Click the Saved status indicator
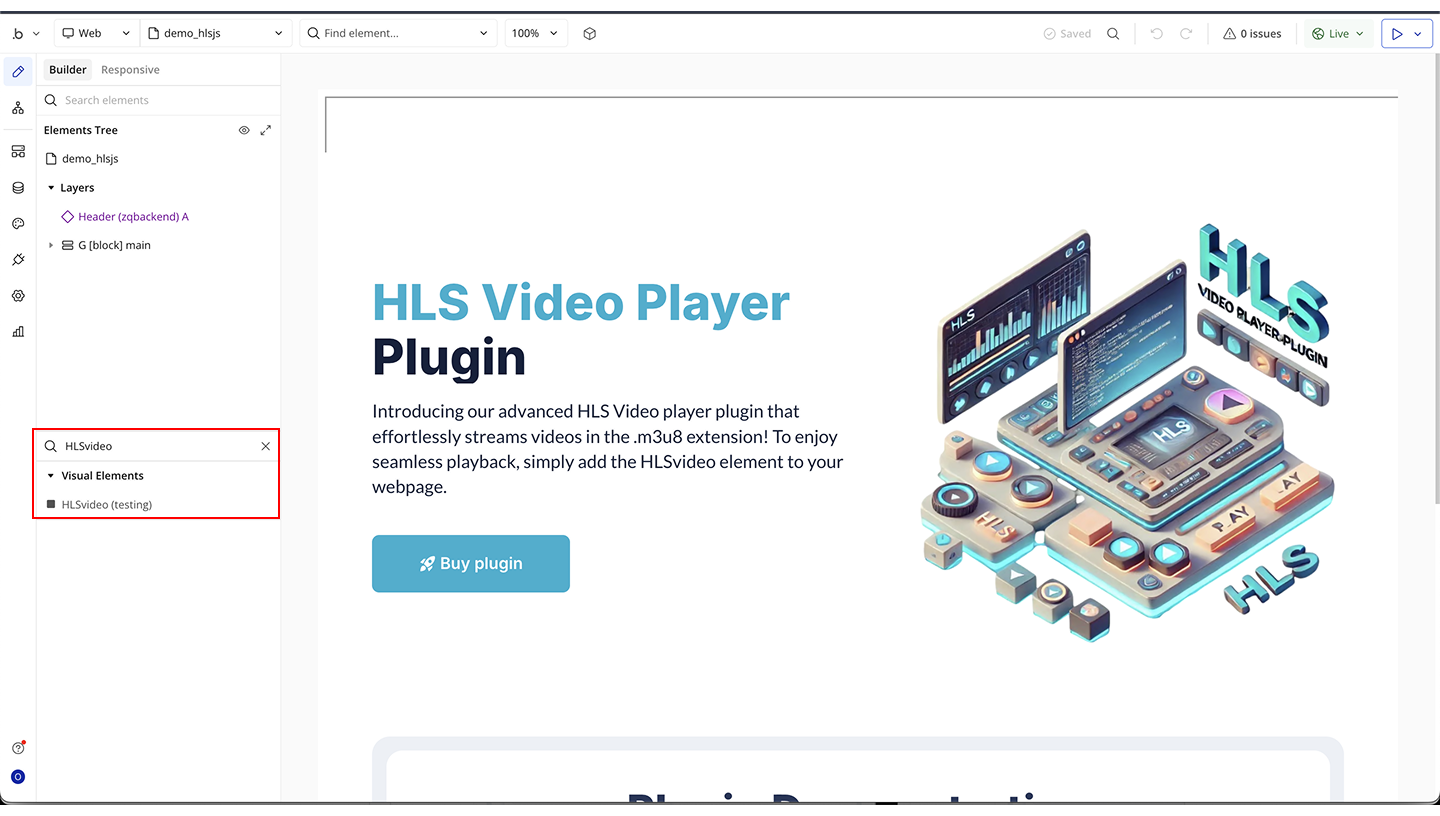The height and width of the screenshot is (816, 1440). coord(1067,33)
